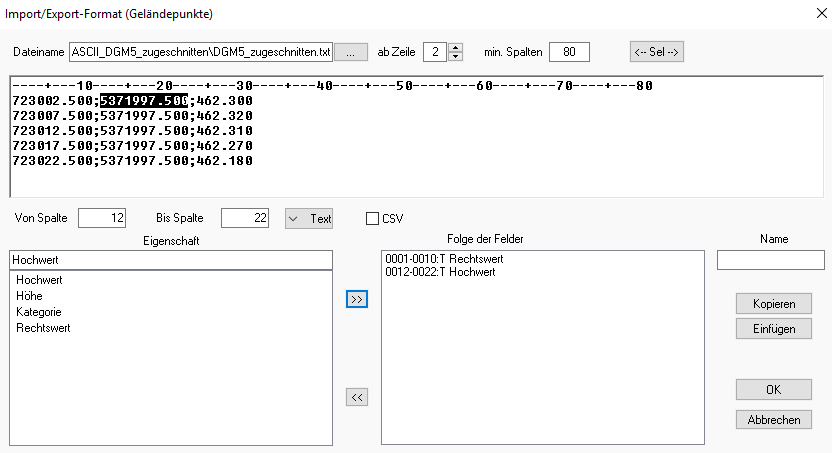The width and height of the screenshot is (832, 453).
Task: Select 'Höhe' in the Eigenschaft list
Action: [x=29, y=296]
